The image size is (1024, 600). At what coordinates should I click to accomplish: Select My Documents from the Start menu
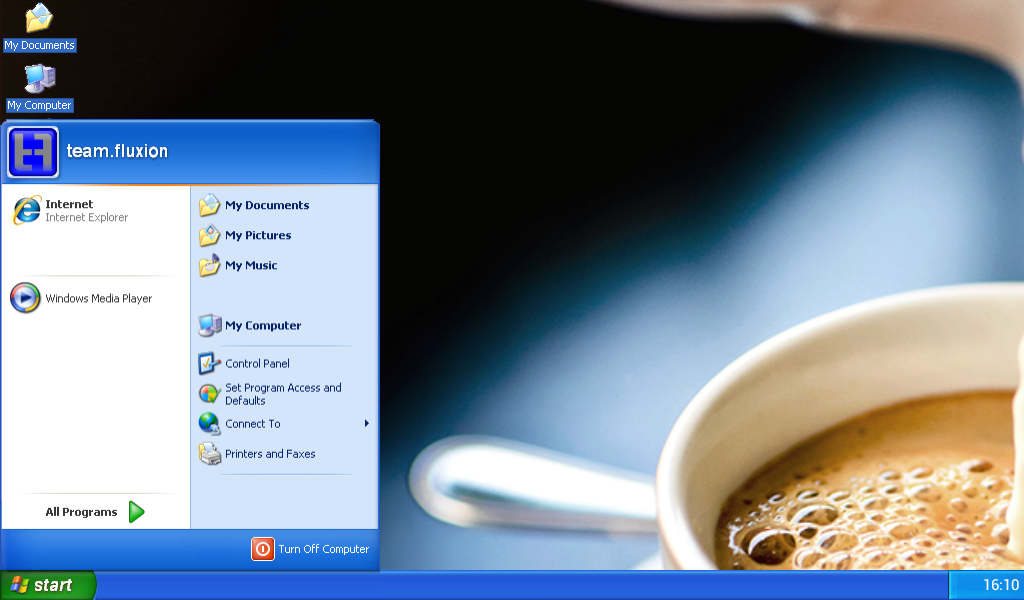[265, 205]
